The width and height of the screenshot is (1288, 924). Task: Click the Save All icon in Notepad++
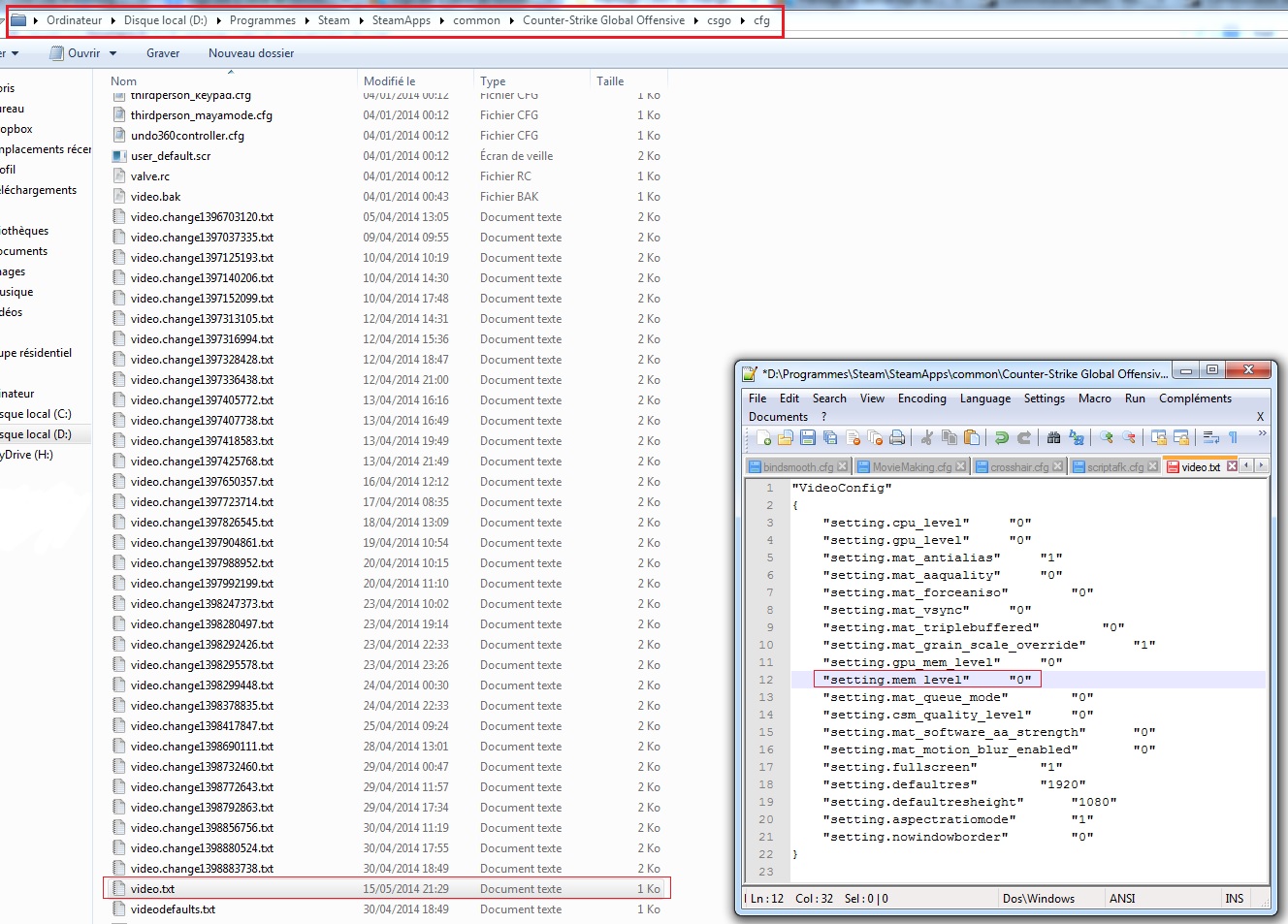(830, 438)
